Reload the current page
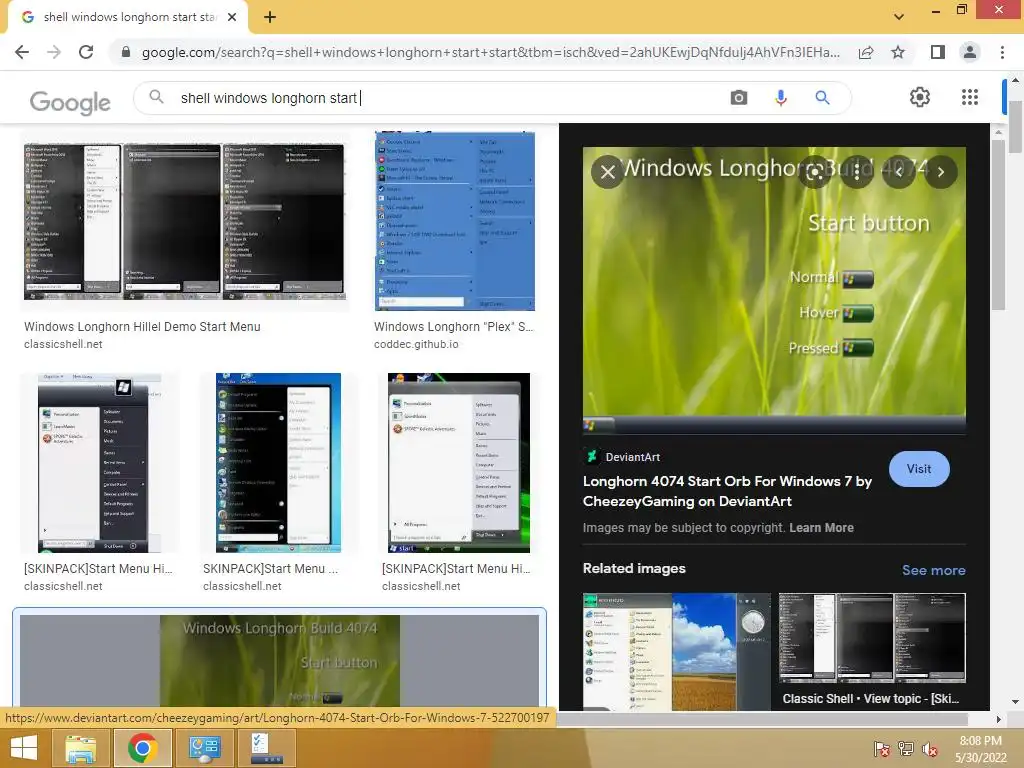 click(x=86, y=52)
